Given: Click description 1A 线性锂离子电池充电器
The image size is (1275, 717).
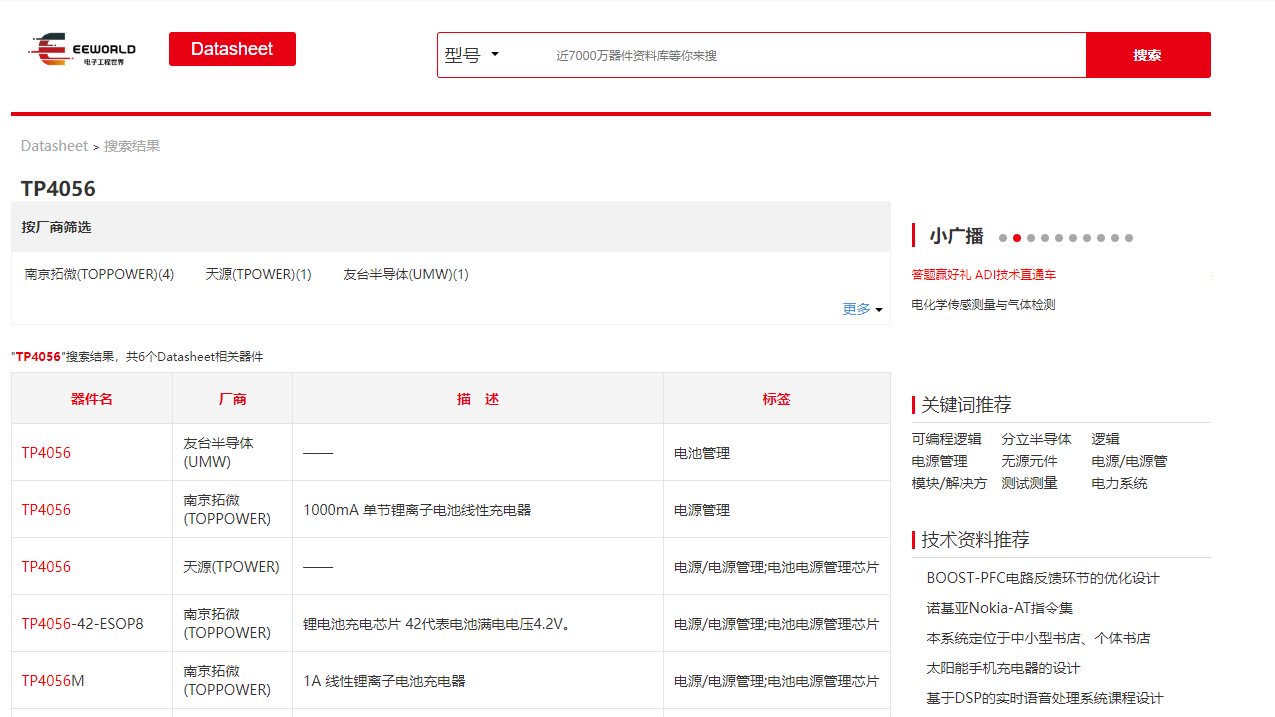Looking at the screenshot, I should point(384,681).
